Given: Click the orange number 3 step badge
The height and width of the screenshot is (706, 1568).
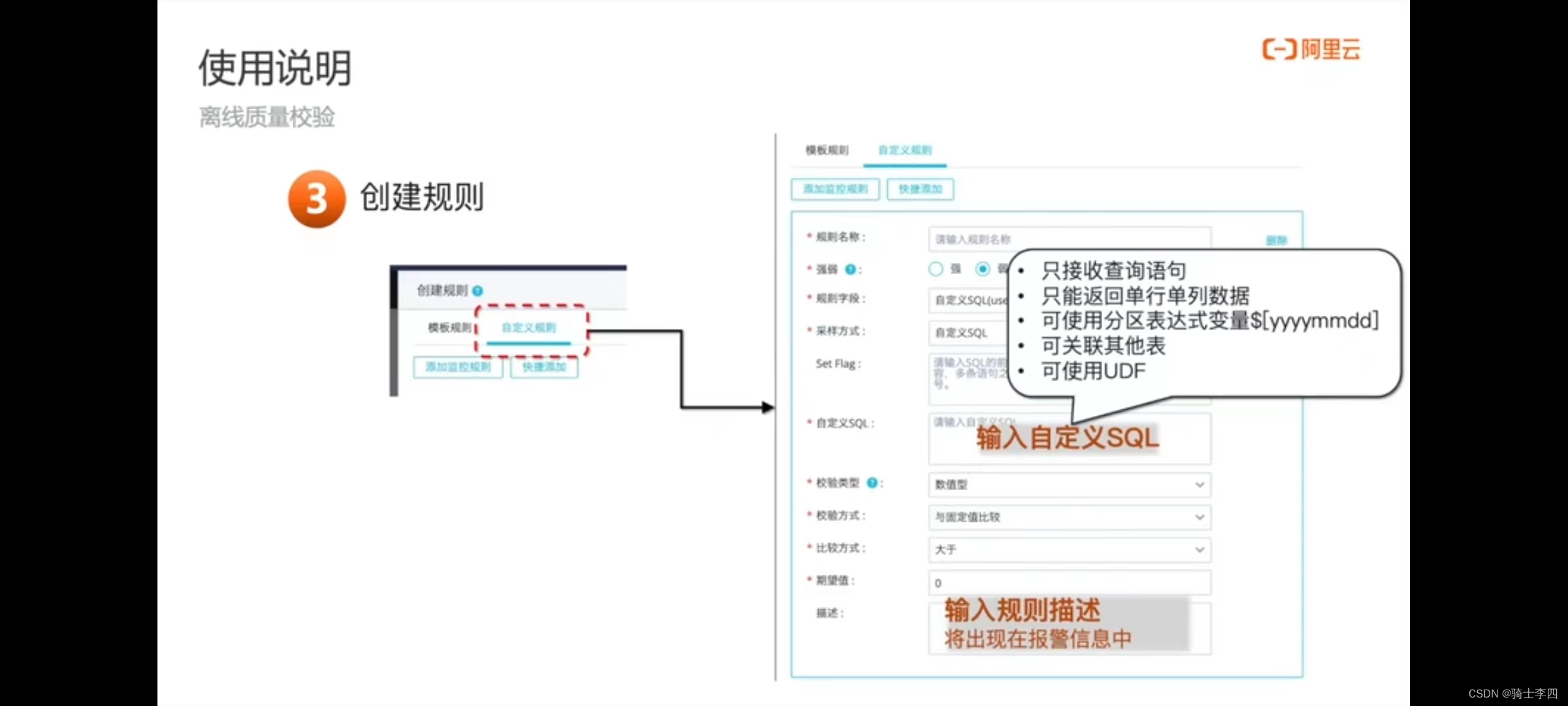Looking at the screenshot, I should pos(316,199).
